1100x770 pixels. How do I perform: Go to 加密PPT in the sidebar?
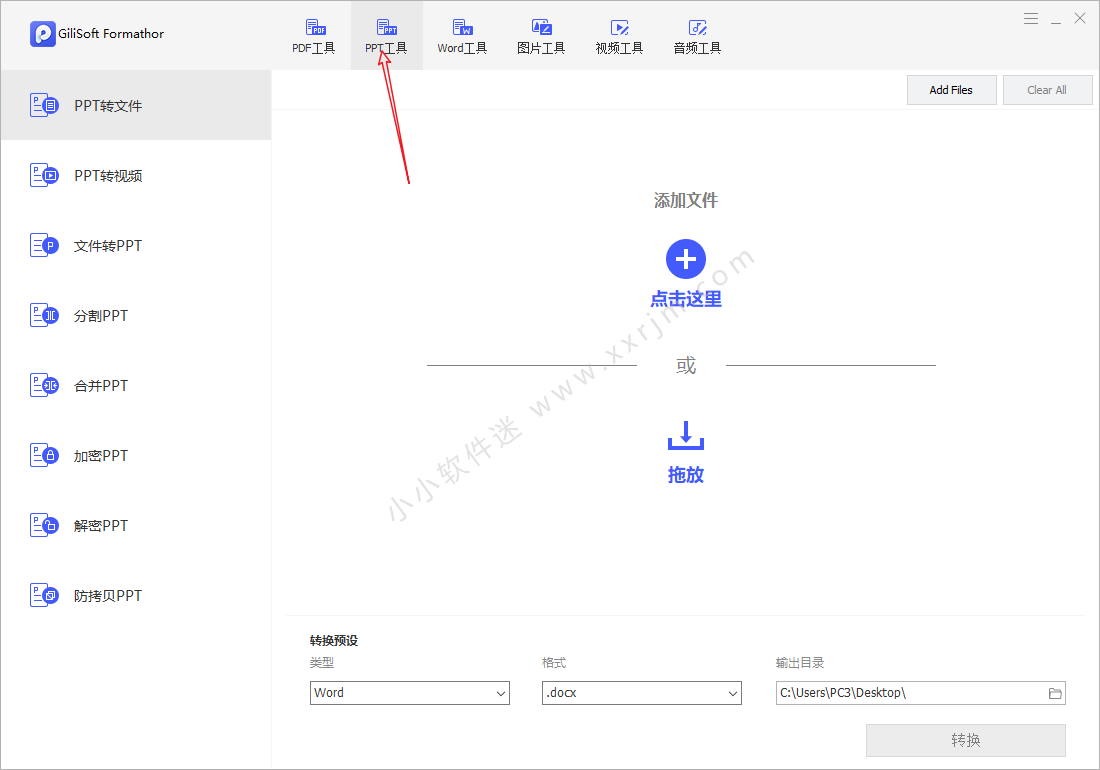pyautogui.click(x=101, y=456)
